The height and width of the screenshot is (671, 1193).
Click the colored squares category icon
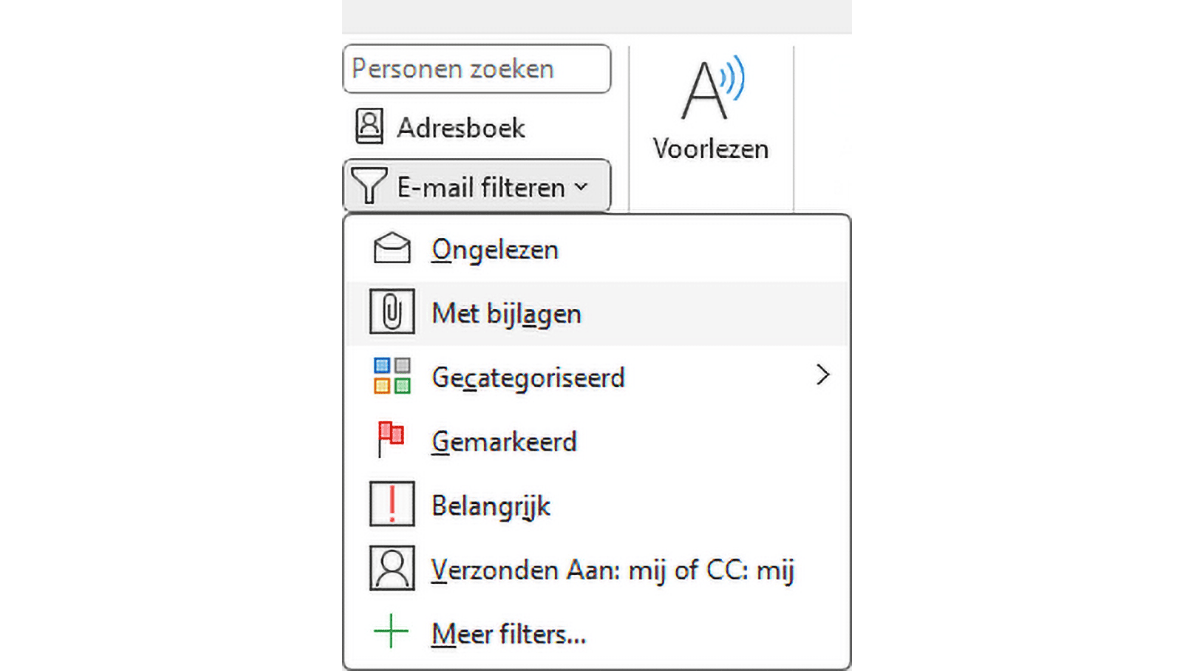tap(391, 377)
